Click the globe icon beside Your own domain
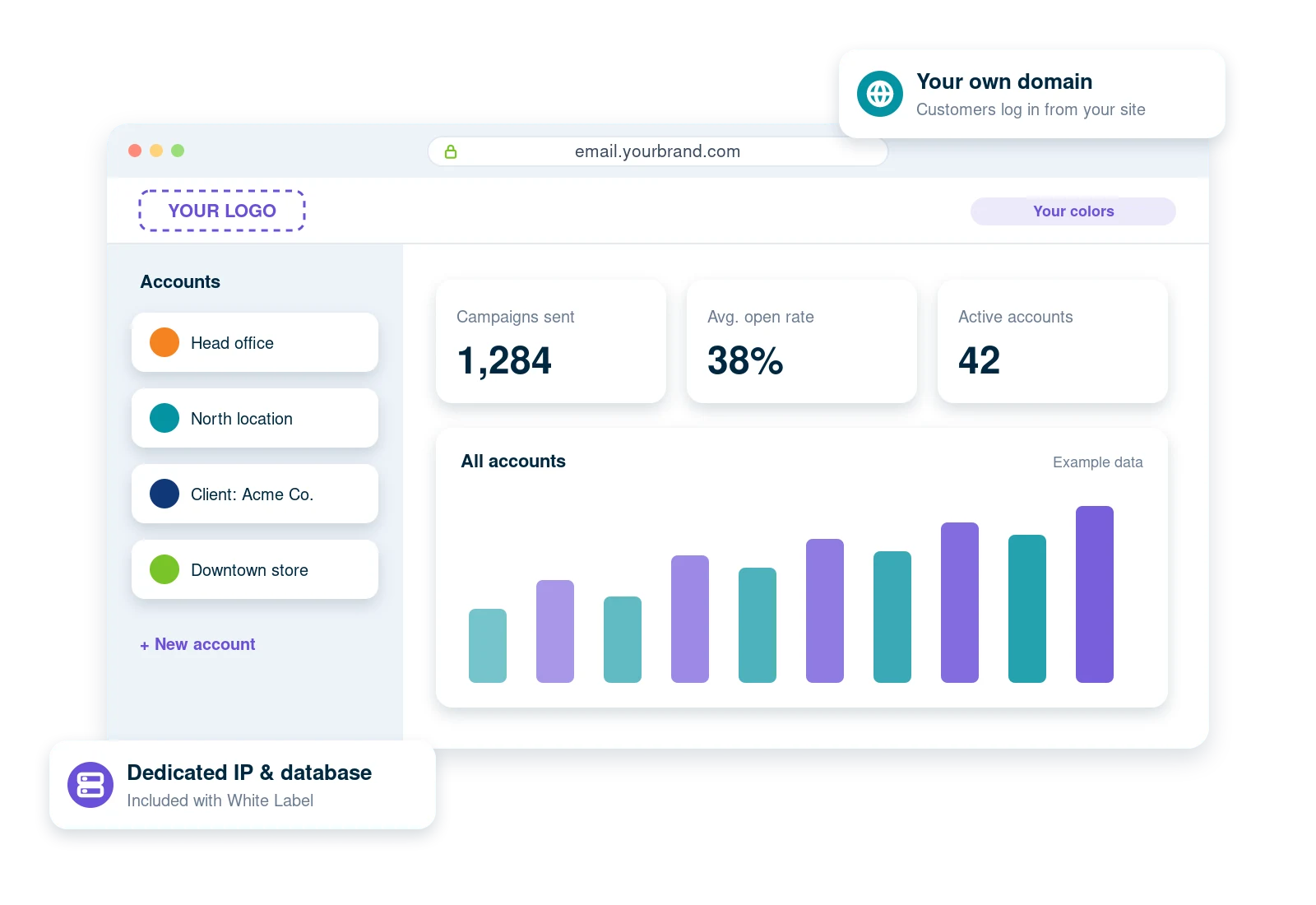 (x=879, y=94)
